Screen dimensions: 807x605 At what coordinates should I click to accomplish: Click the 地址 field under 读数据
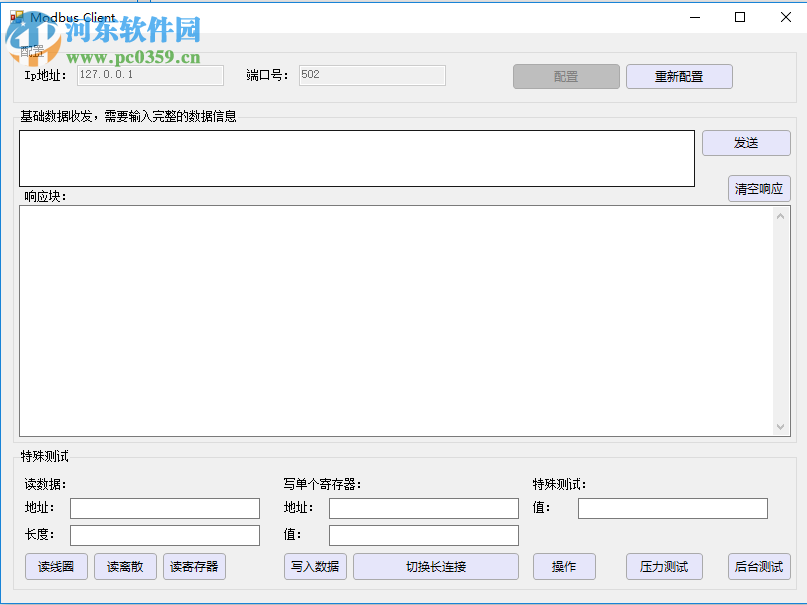[x=164, y=508]
